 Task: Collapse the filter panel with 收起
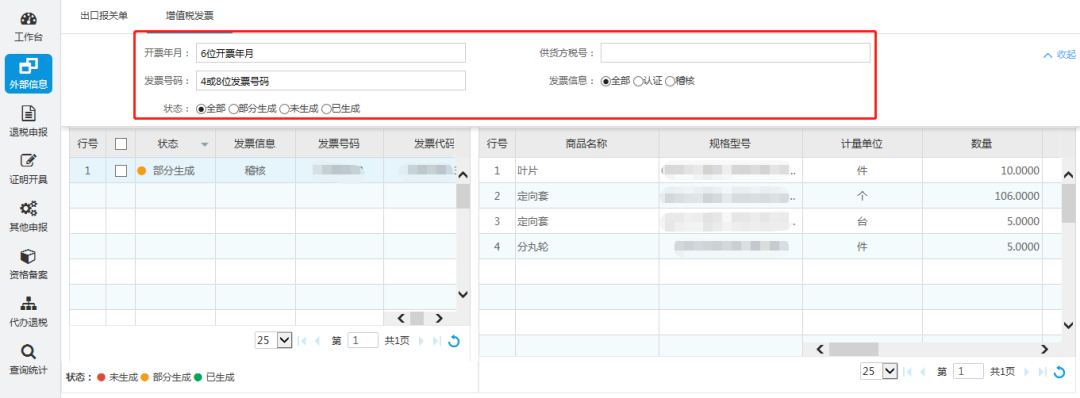[x=1059, y=54]
